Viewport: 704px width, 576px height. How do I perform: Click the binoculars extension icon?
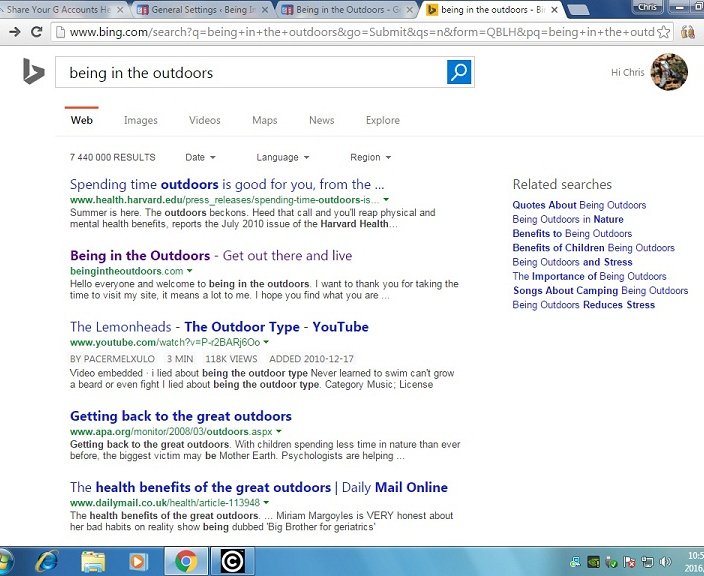687,32
